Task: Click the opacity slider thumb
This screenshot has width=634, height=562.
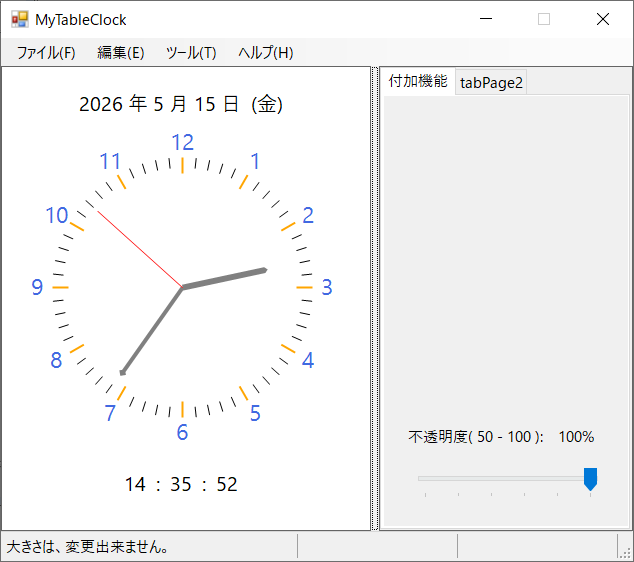Action: pyautogui.click(x=590, y=479)
